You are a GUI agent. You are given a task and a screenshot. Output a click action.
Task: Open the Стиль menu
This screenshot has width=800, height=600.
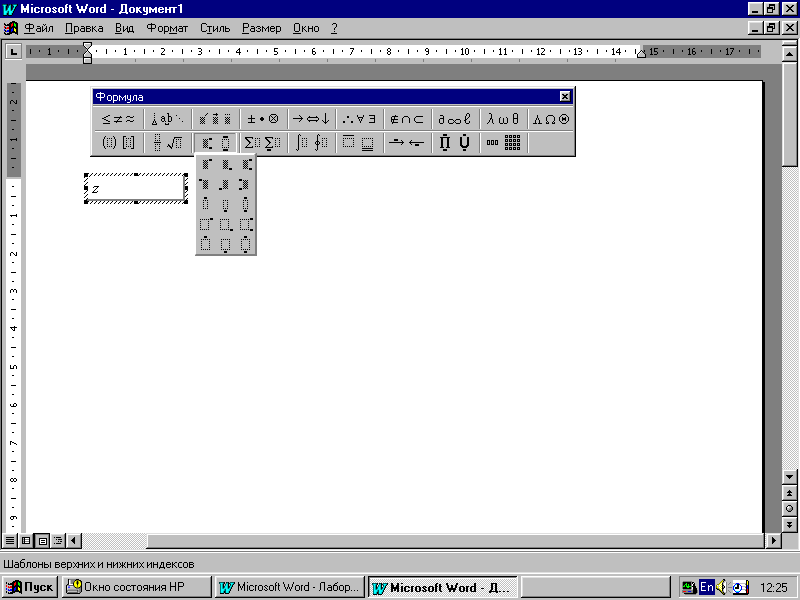[215, 28]
